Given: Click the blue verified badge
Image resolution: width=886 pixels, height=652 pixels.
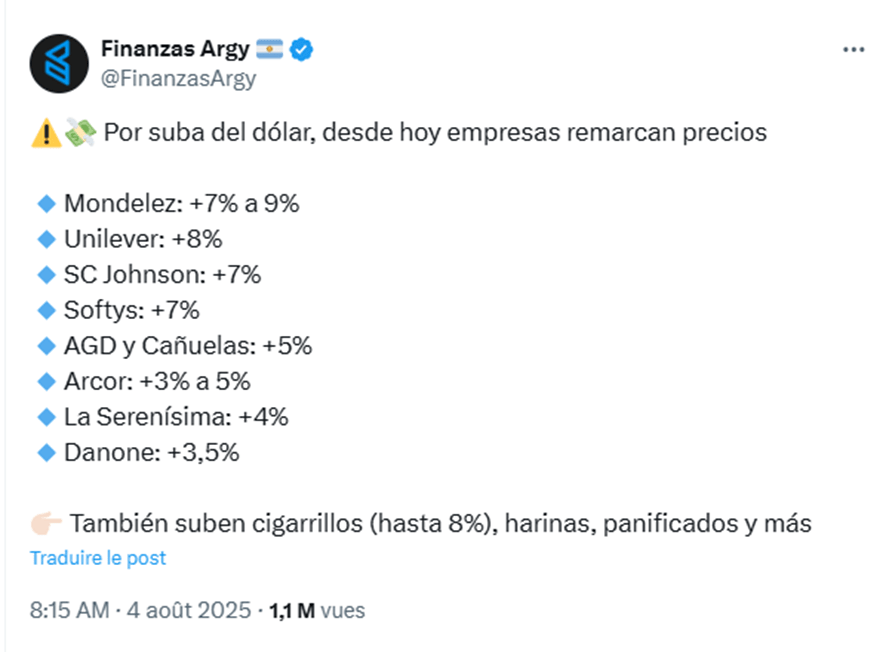Looking at the screenshot, I should click(x=302, y=49).
